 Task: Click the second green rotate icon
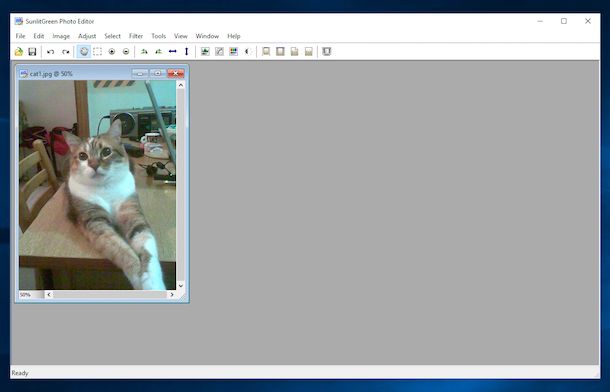tap(158, 51)
